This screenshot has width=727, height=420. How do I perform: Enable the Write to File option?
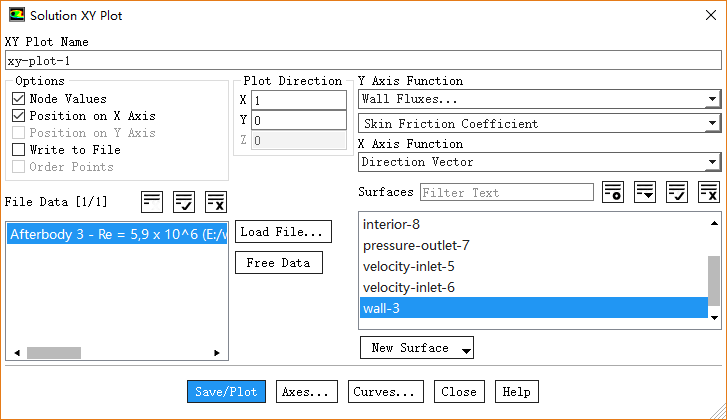[19, 150]
